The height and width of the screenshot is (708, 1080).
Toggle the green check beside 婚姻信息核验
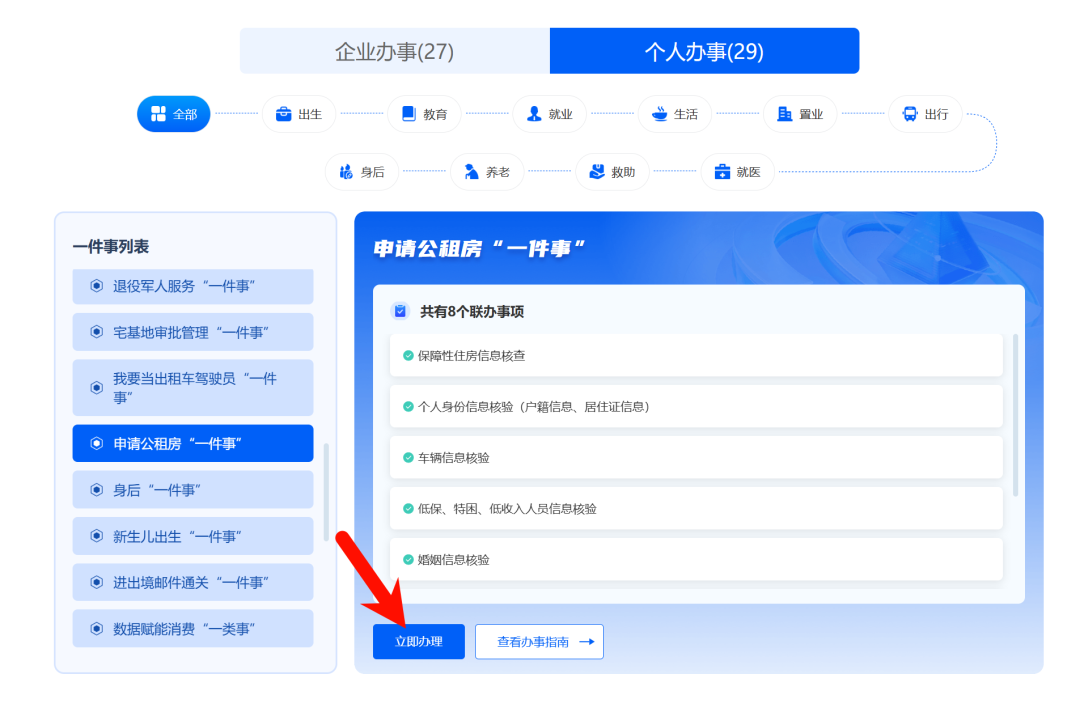click(409, 559)
